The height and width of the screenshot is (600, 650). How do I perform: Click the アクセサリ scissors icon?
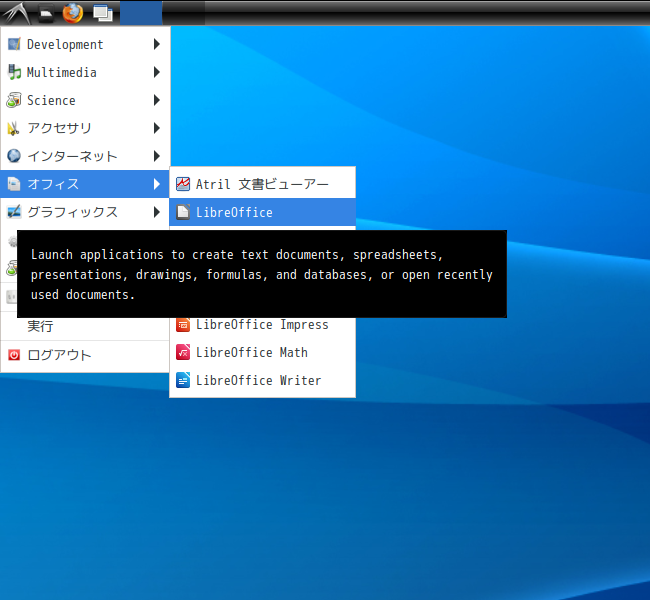(14, 128)
